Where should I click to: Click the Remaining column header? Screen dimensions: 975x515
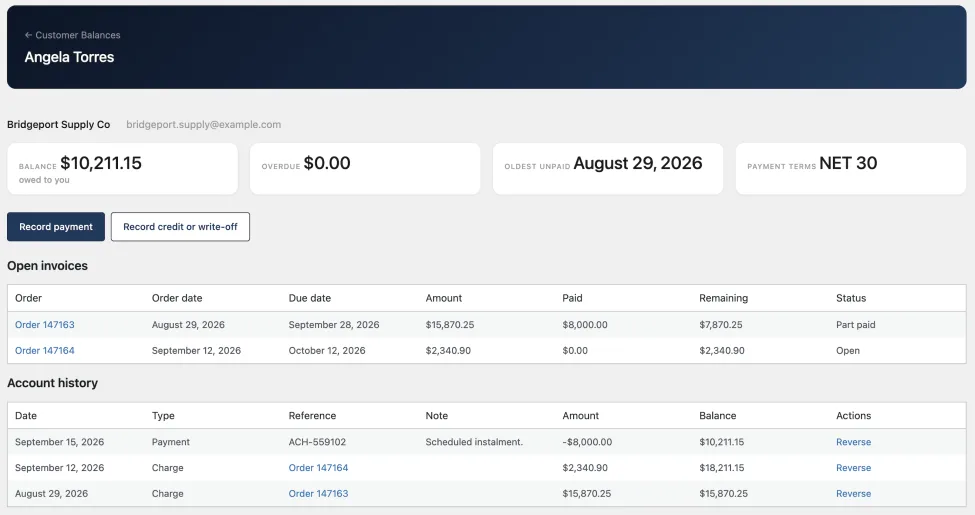(724, 298)
